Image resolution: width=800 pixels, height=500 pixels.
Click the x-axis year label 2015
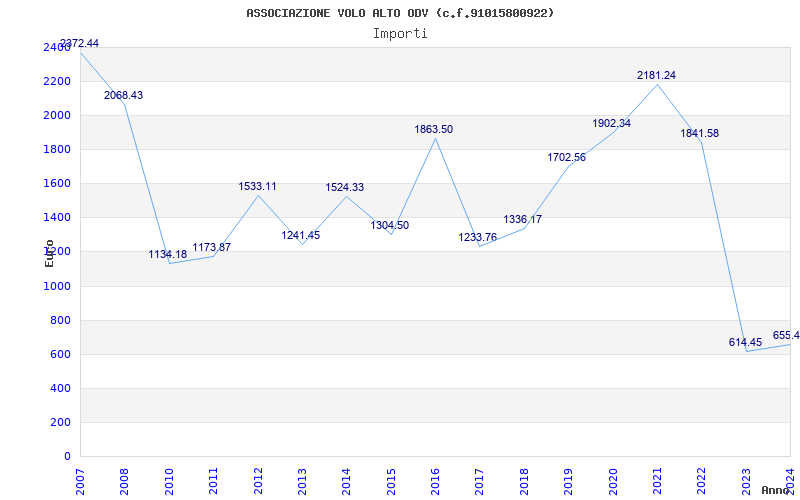click(391, 481)
